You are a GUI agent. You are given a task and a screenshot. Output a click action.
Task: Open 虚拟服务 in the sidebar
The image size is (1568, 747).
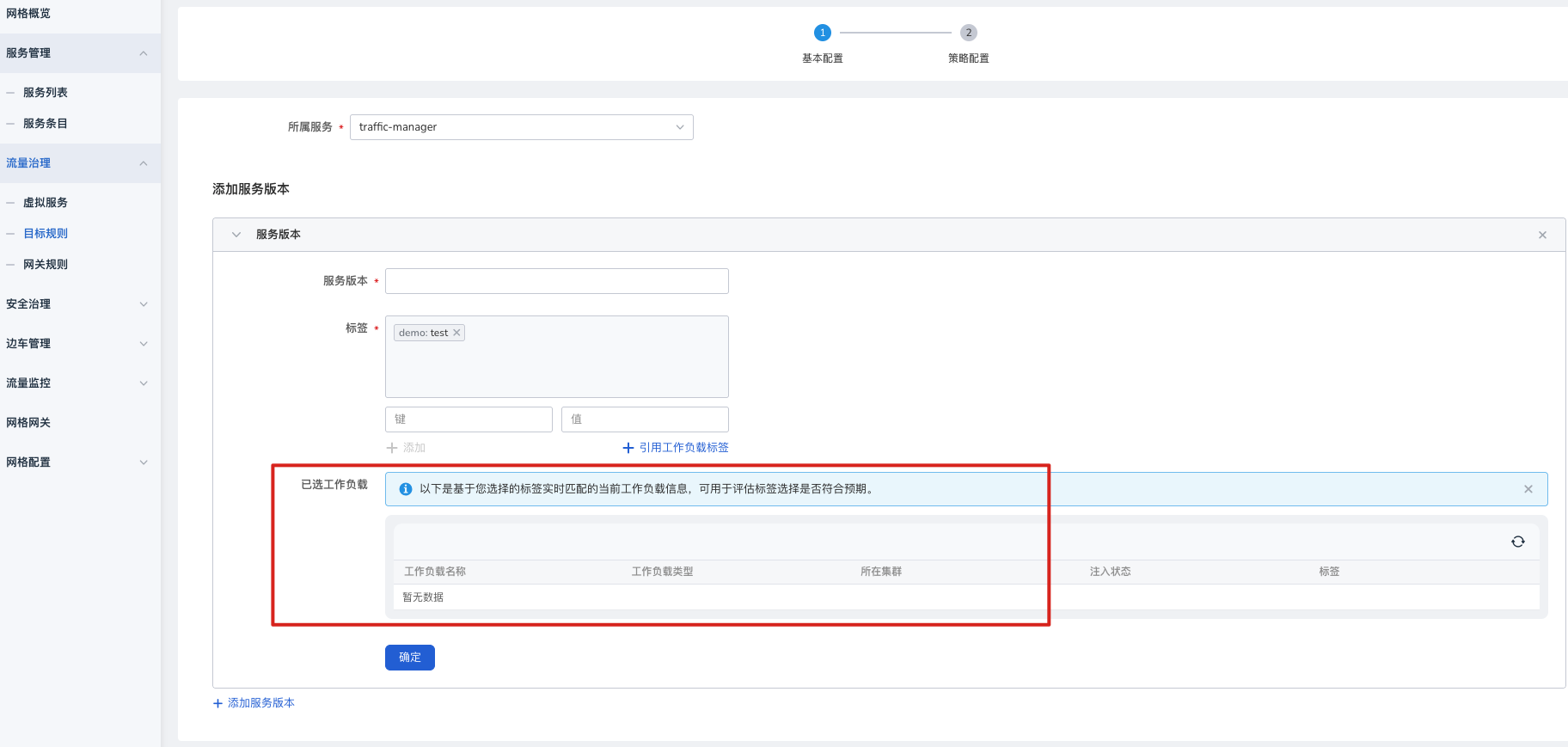click(46, 203)
